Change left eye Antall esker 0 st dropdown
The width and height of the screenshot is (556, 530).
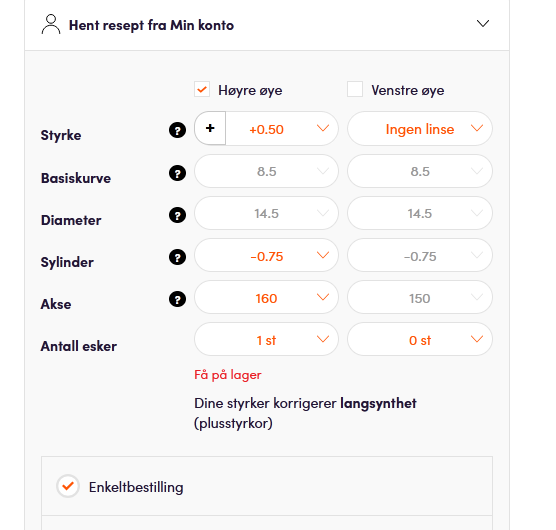coord(420,339)
